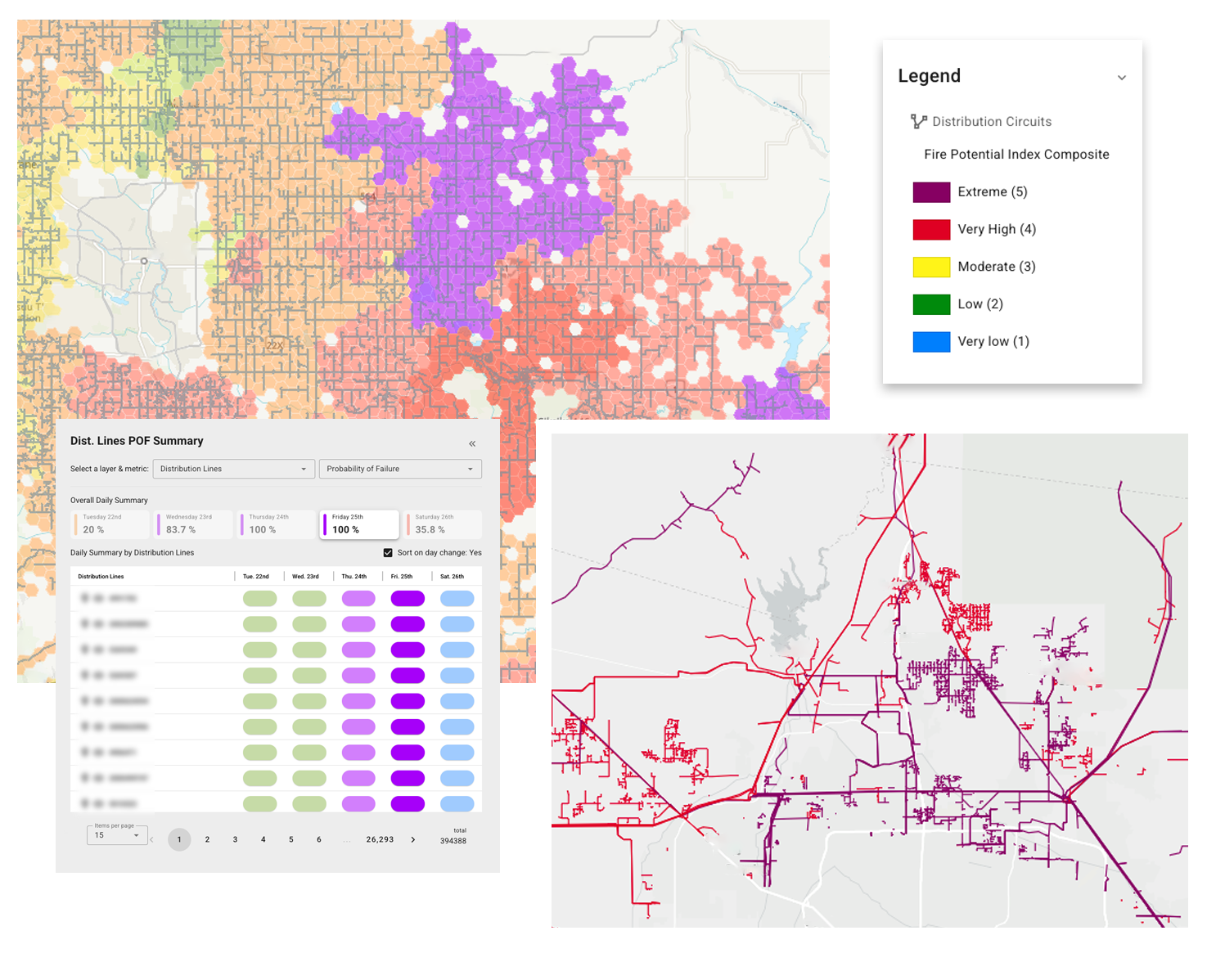Image resolution: width=1216 pixels, height=980 pixels.
Task: Go to next page of results
Action: point(412,839)
